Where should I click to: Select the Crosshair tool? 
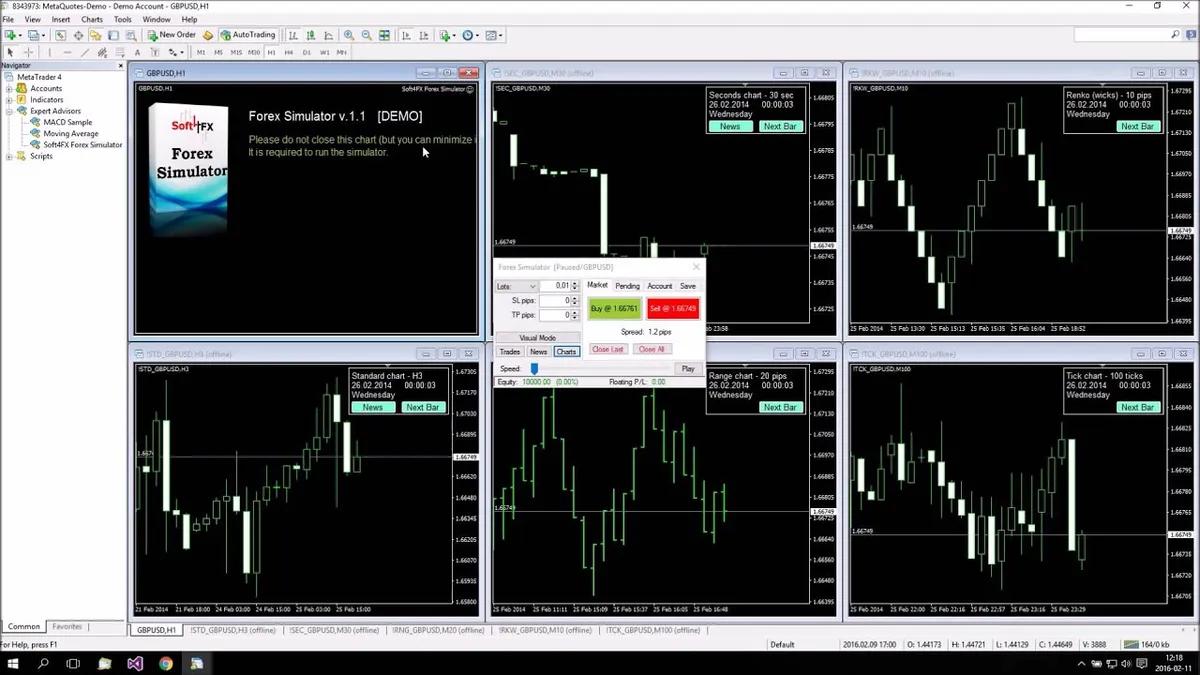[x=28, y=52]
